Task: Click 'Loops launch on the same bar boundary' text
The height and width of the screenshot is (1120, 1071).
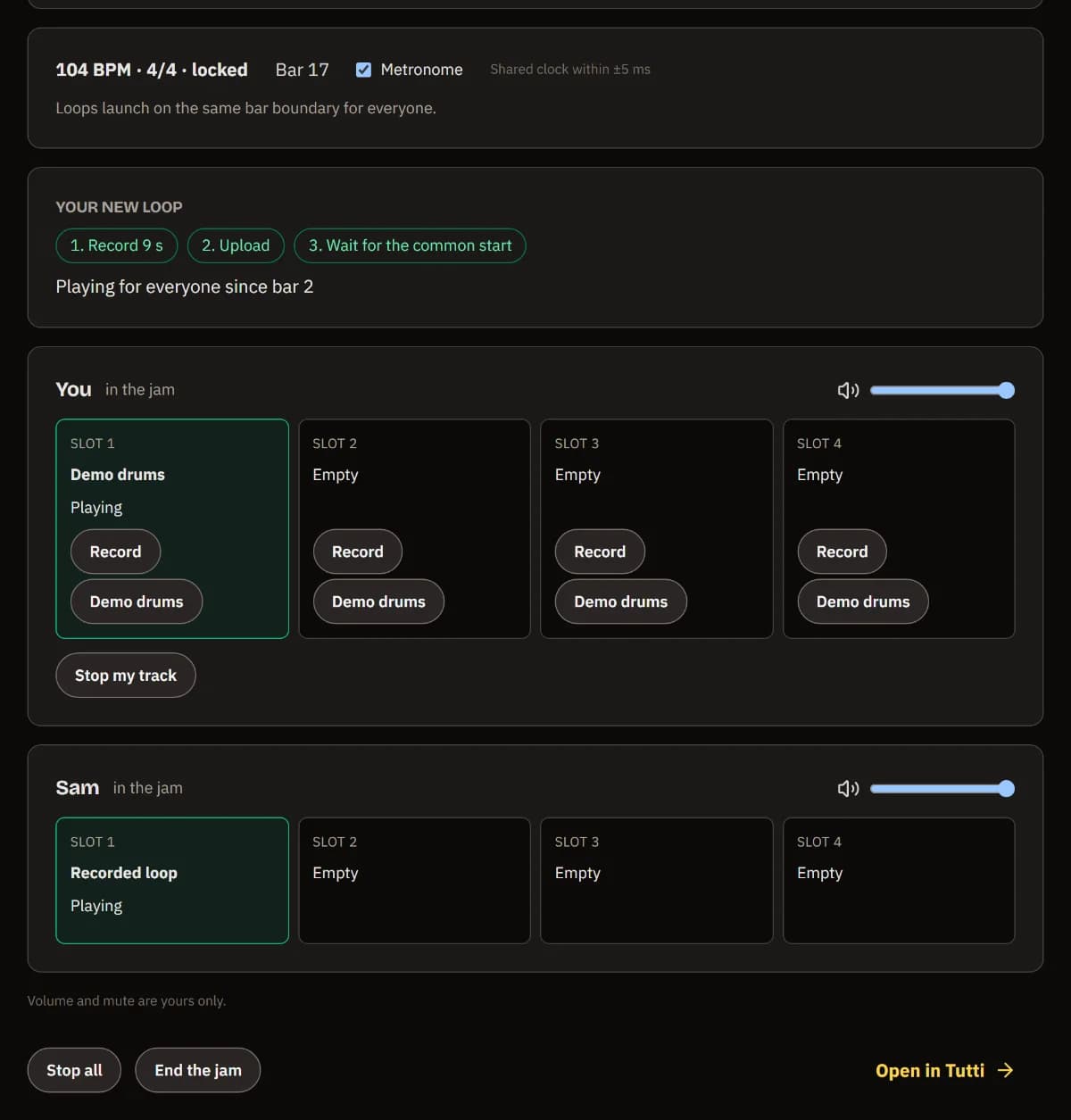Action: tap(245, 108)
